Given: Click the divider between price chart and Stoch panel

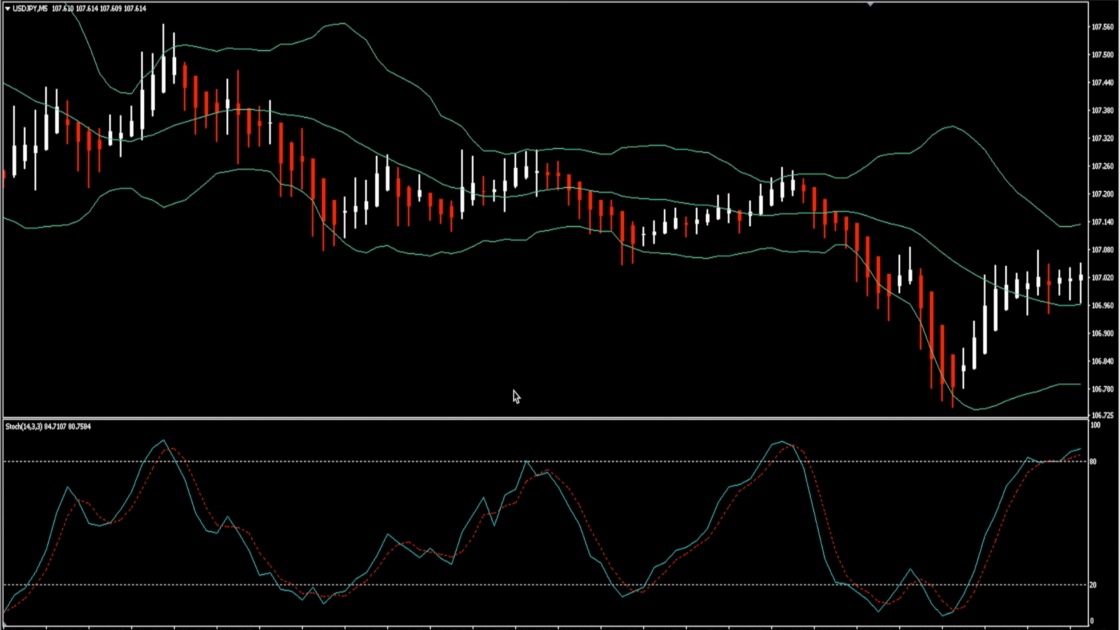Looking at the screenshot, I should pyautogui.click(x=546, y=418).
